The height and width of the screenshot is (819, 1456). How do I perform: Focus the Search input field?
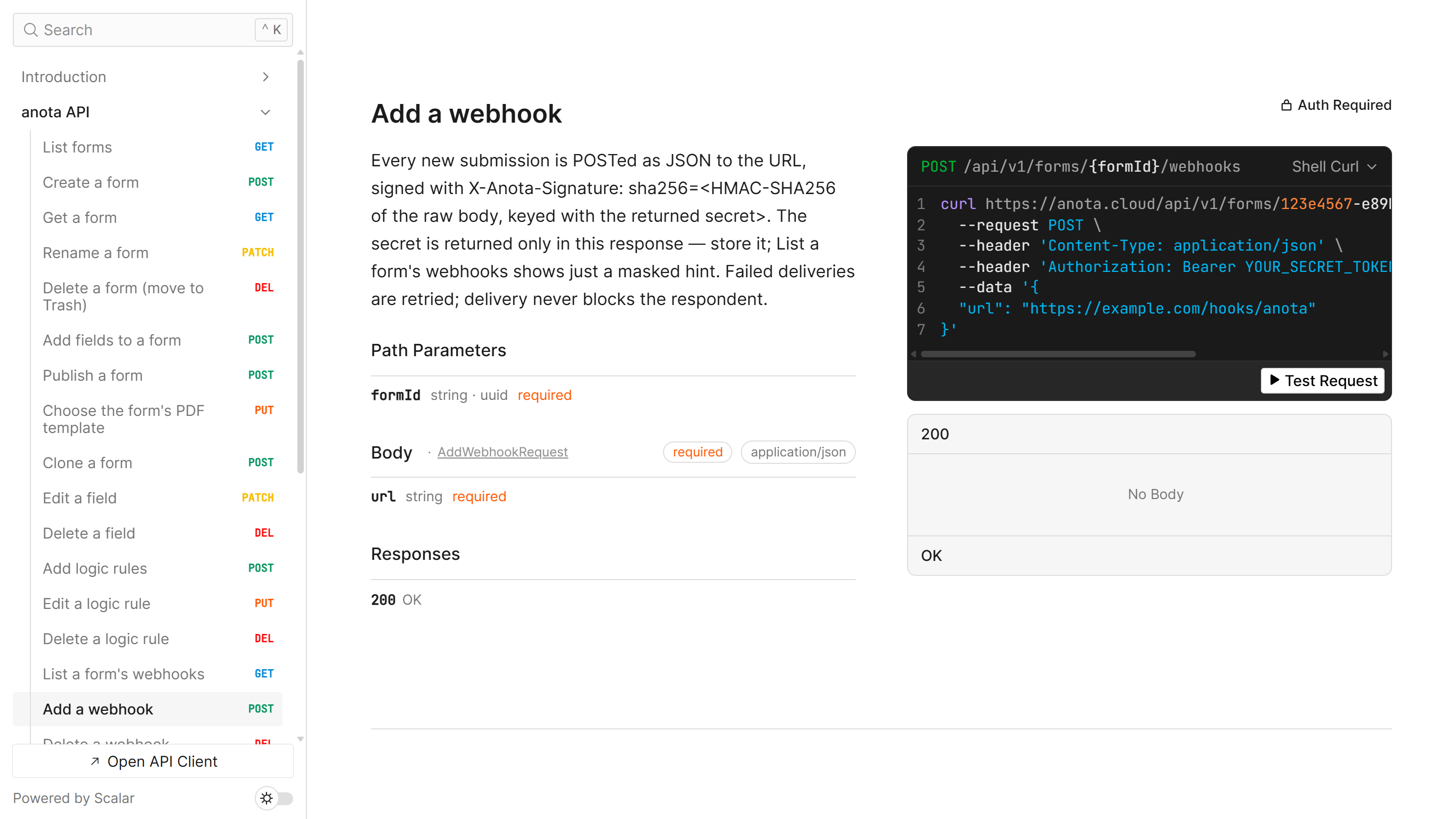[152, 30]
